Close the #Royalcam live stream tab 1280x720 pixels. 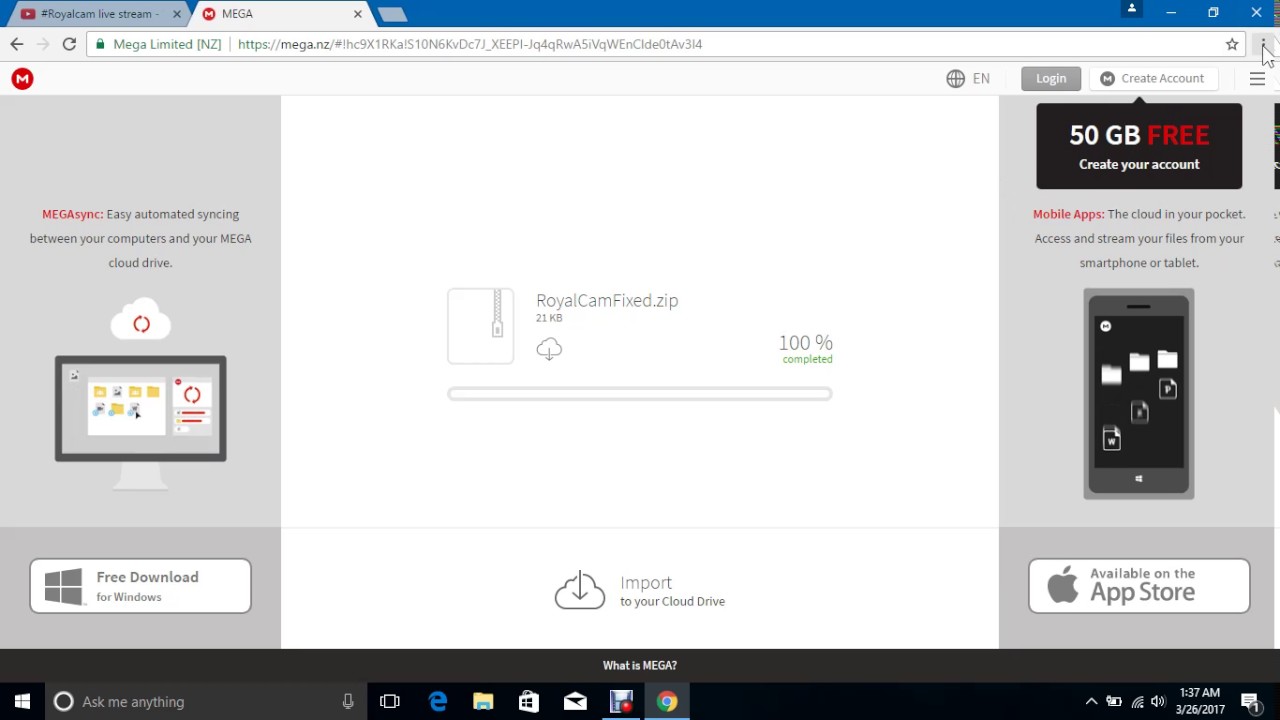[x=177, y=14]
